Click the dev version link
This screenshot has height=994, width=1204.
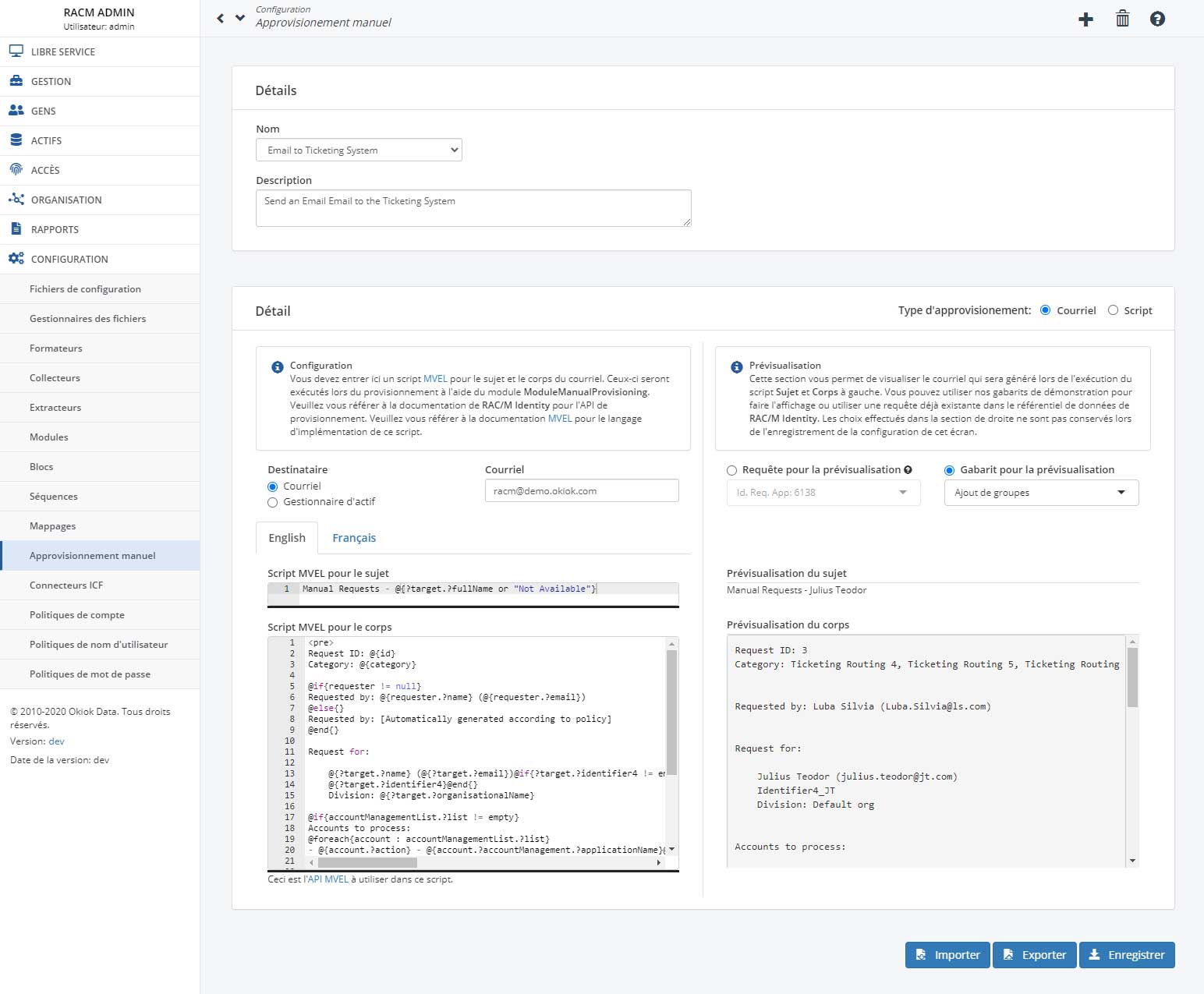point(56,741)
